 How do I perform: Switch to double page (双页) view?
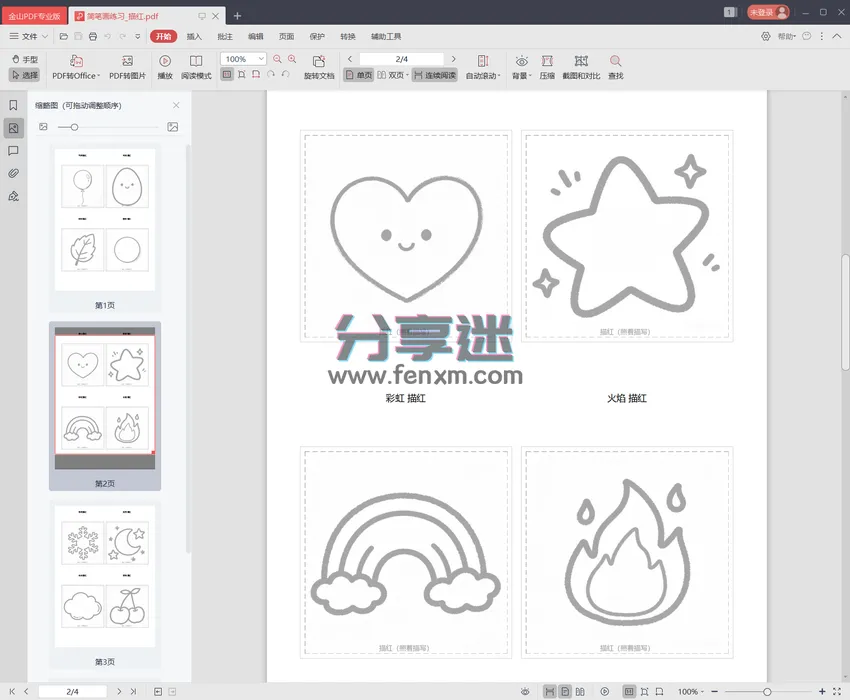point(392,75)
